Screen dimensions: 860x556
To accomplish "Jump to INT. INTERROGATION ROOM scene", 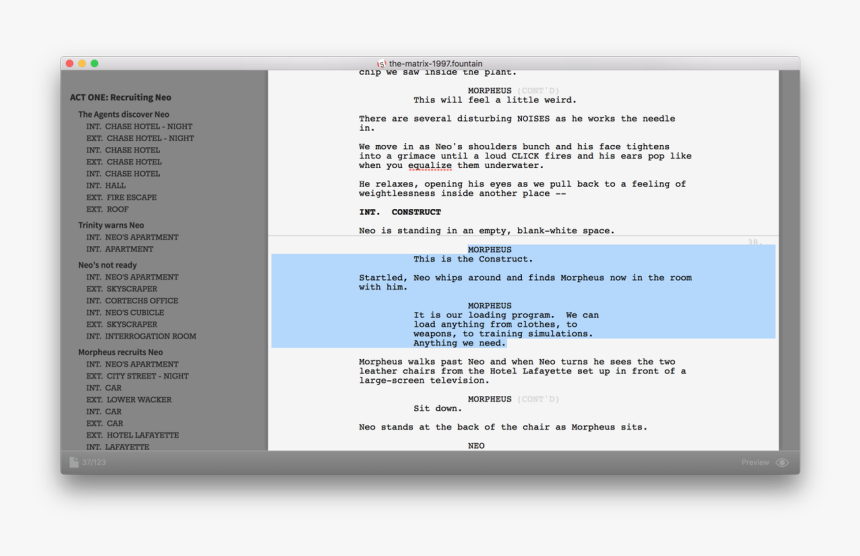I will tap(141, 336).
